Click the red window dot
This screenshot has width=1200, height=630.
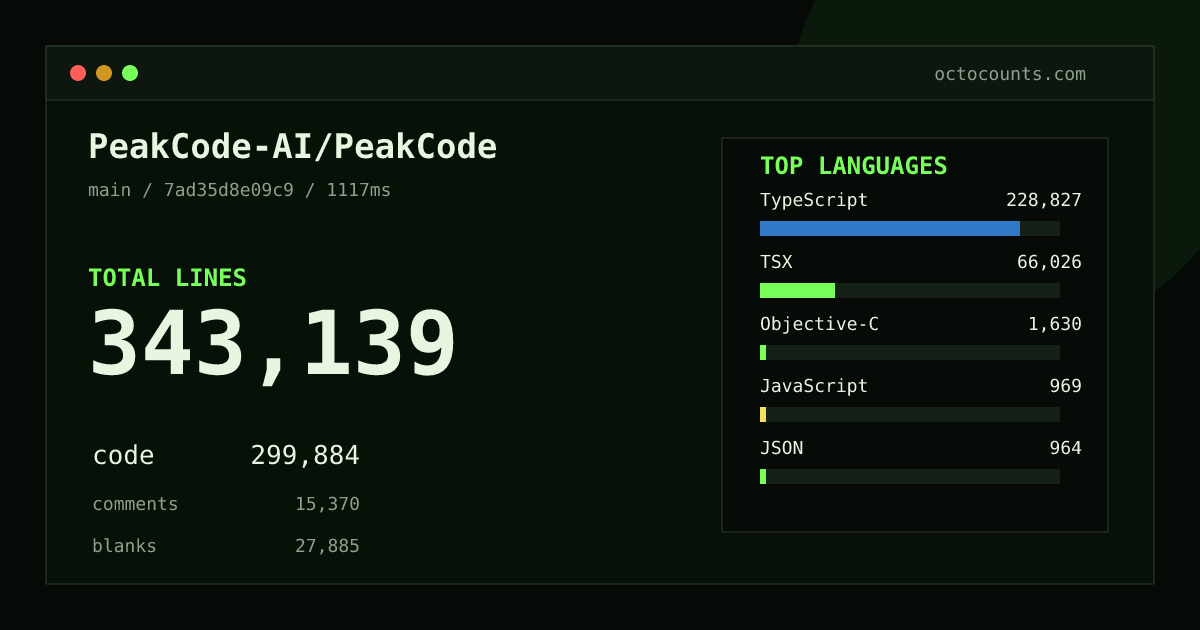pos(78,73)
